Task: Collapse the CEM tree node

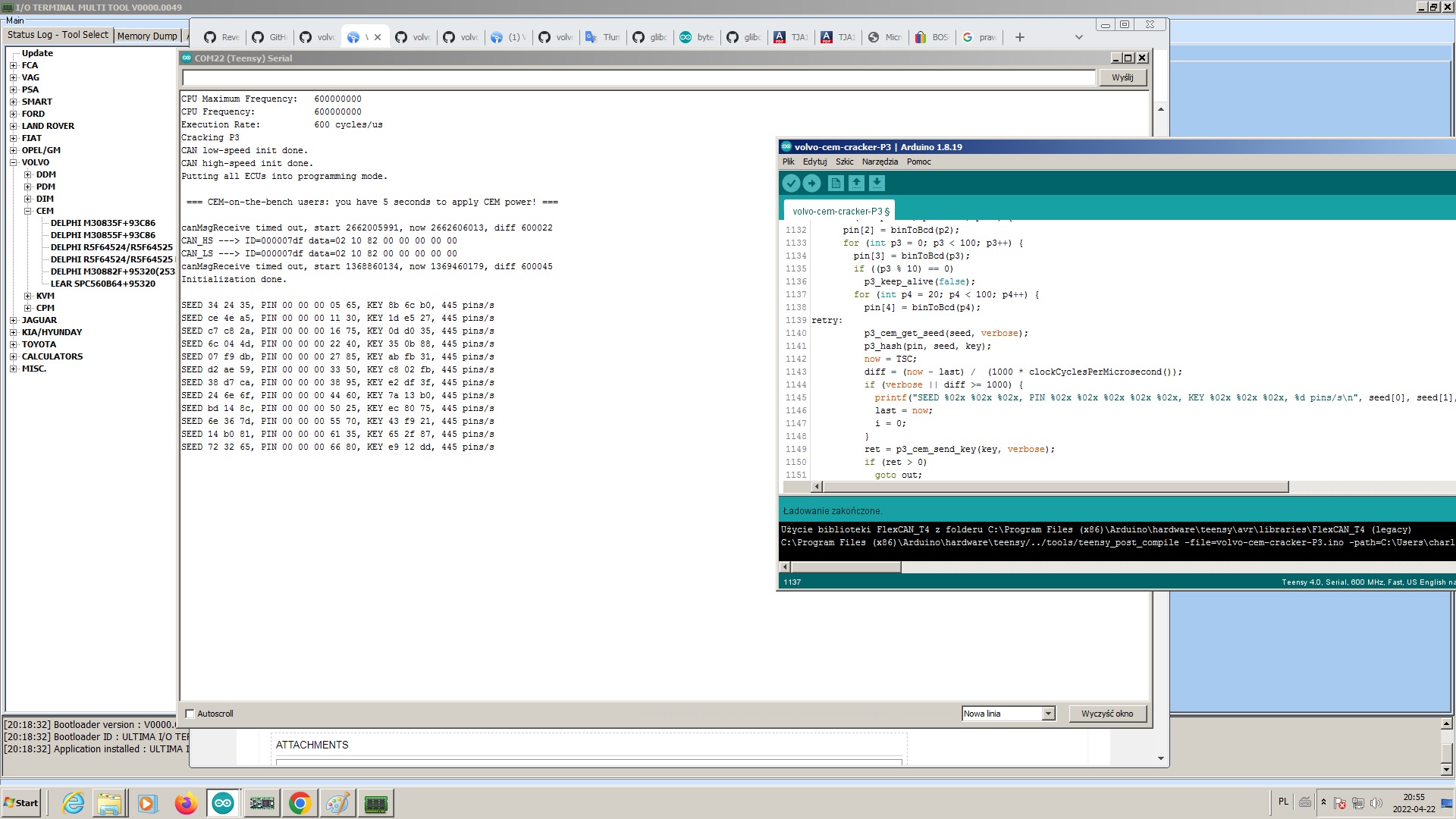Action: (27, 211)
